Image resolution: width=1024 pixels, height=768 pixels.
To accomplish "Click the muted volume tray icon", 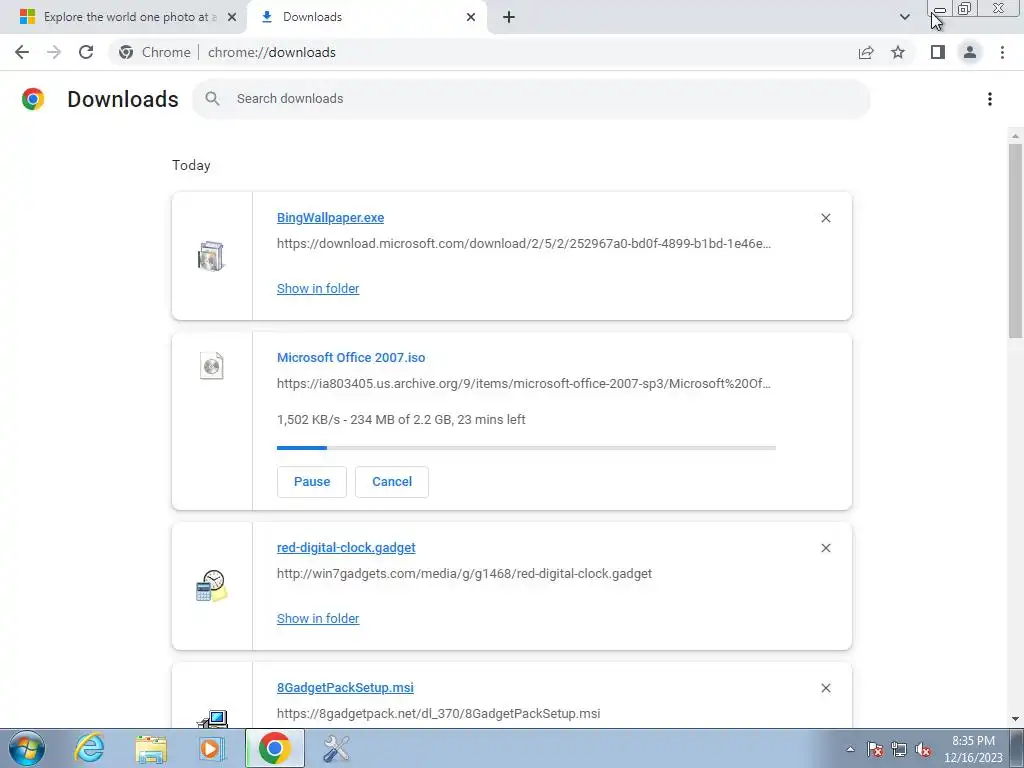I will point(923,750).
